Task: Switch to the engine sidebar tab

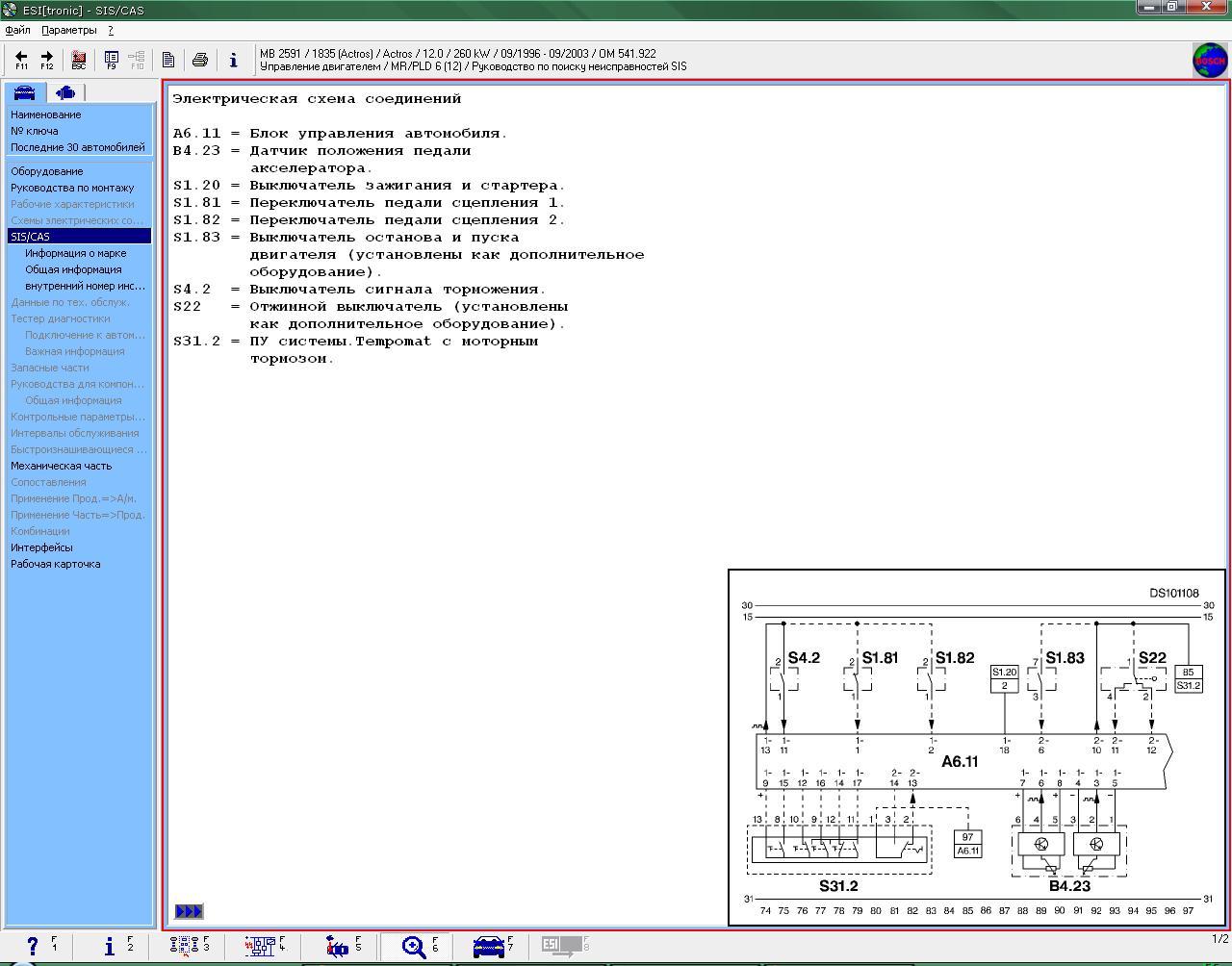Action: [x=65, y=92]
